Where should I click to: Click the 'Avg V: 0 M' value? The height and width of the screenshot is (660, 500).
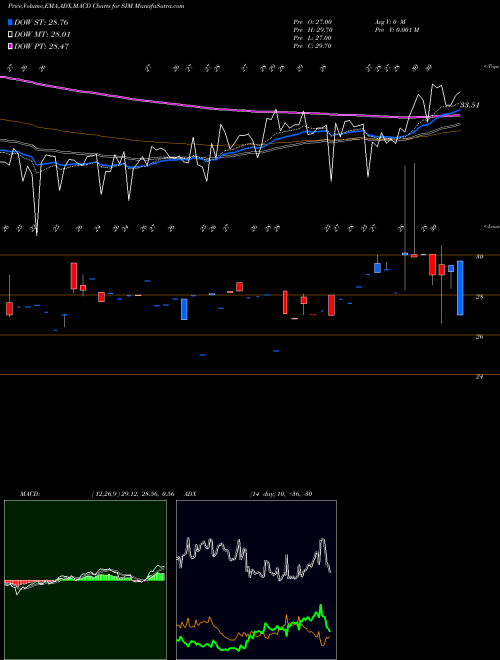click(389, 22)
